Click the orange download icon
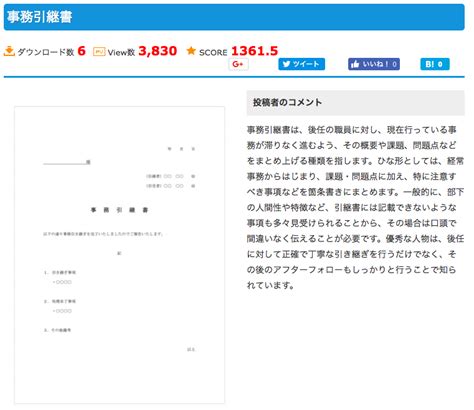474x410 pixels. coord(9,51)
